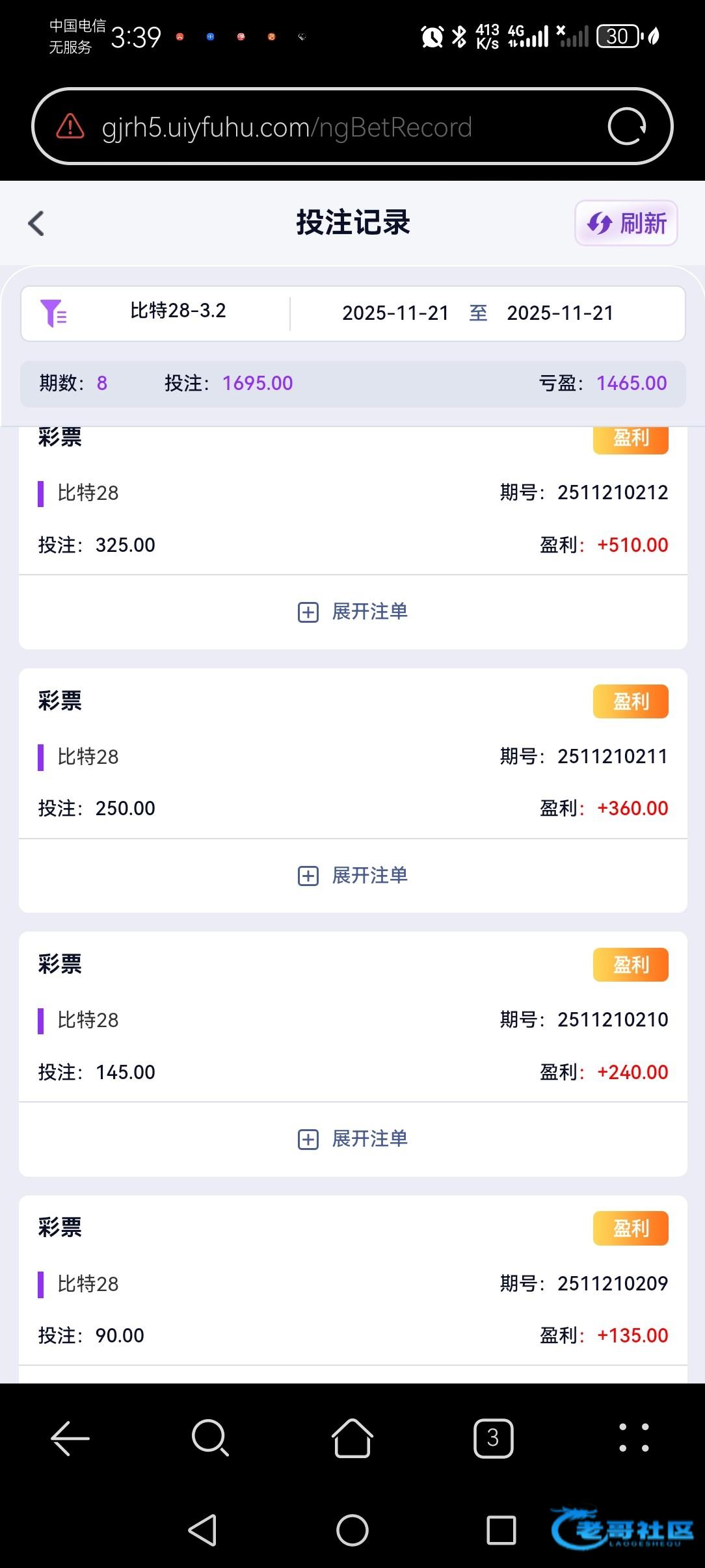Image resolution: width=705 pixels, height=1568 pixels.
Task: Open the browser four-dot menu
Action: click(633, 1437)
